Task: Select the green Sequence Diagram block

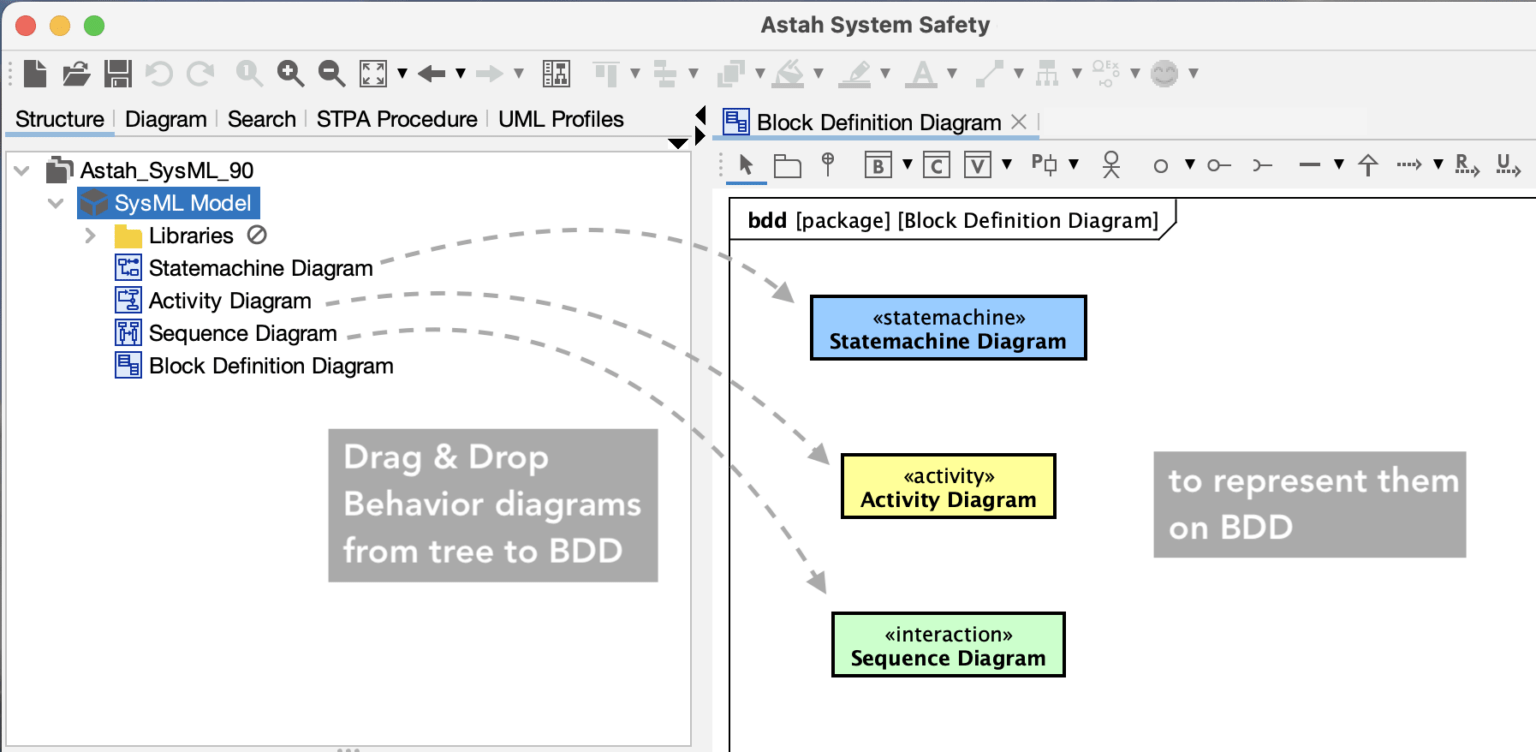Action: 948,644
